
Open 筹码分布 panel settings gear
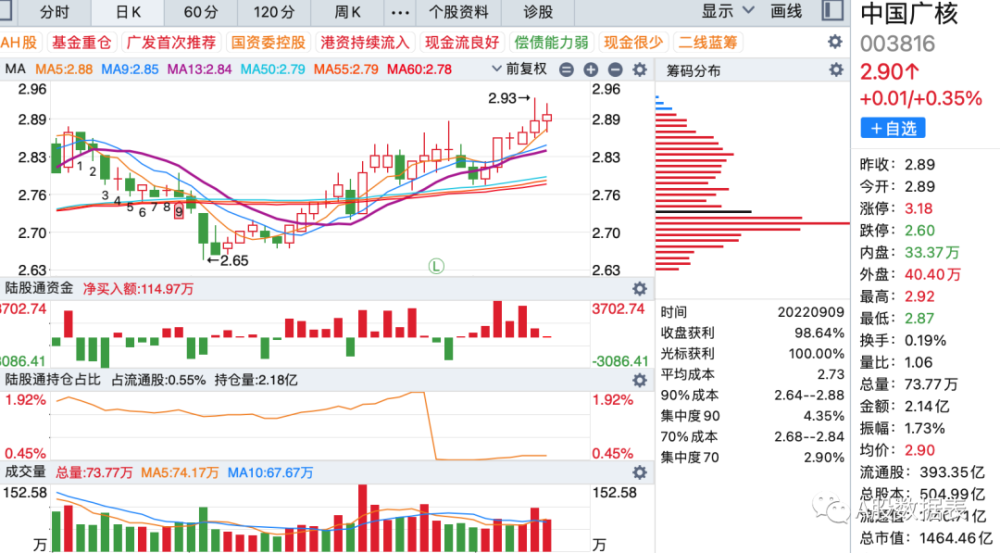point(835,70)
